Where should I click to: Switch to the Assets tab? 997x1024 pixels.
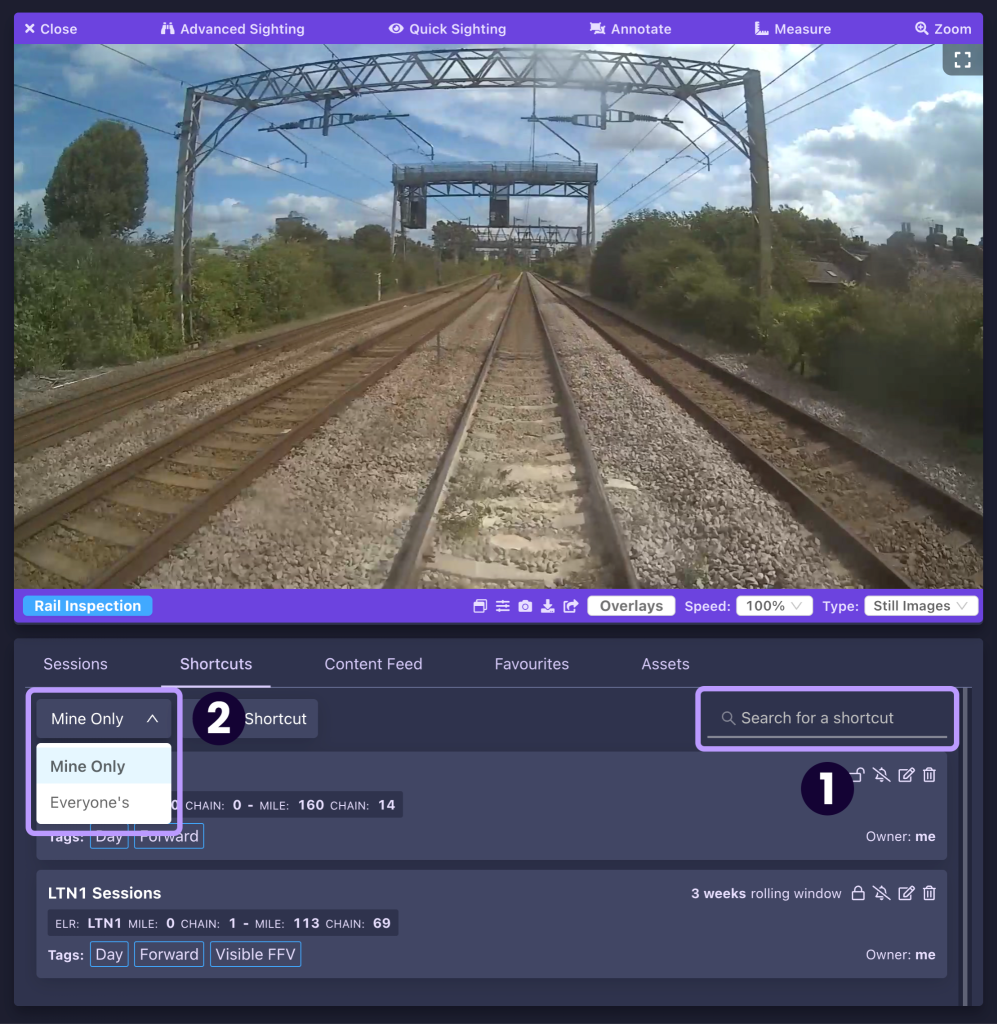click(x=665, y=664)
